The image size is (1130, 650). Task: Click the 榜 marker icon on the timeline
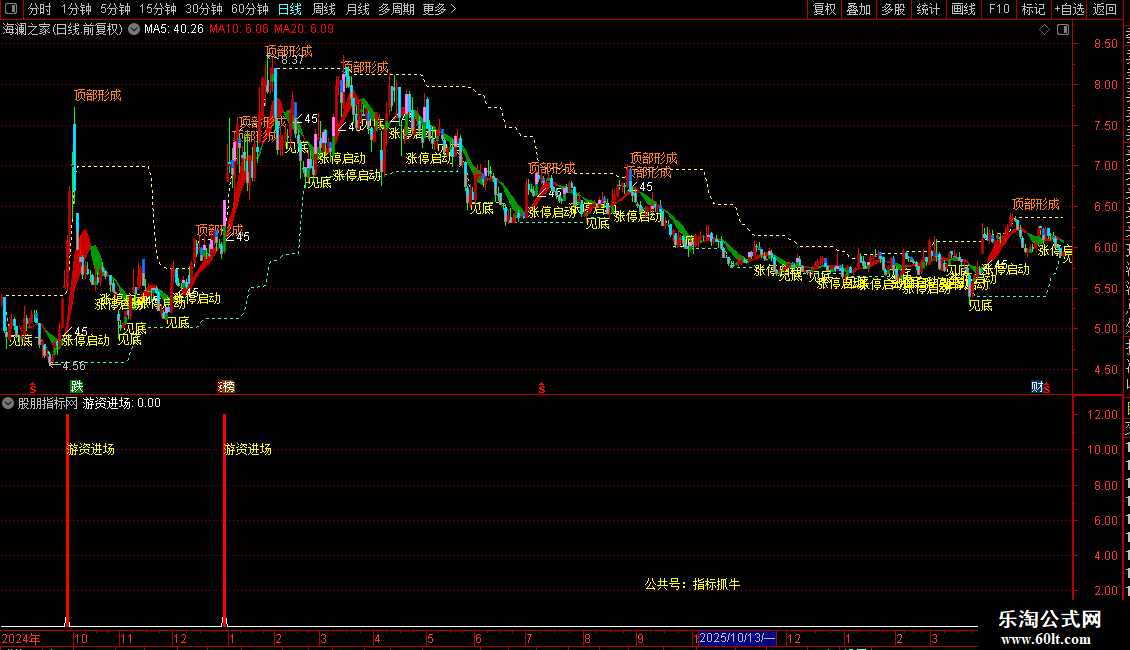[x=226, y=387]
